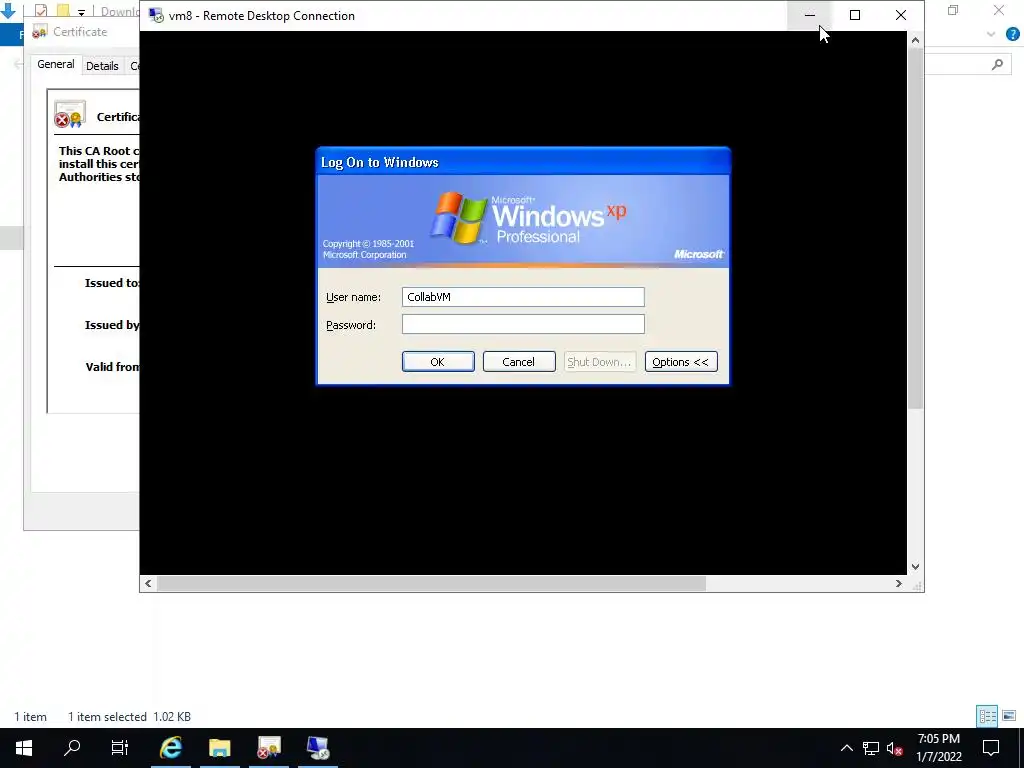1024x768 pixels.
Task: Open Task View on taskbar
Action: [120, 748]
